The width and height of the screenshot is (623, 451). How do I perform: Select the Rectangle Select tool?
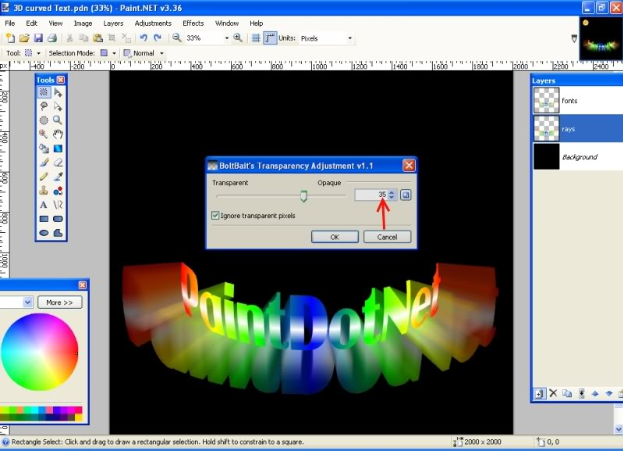pyautogui.click(x=44, y=93)
